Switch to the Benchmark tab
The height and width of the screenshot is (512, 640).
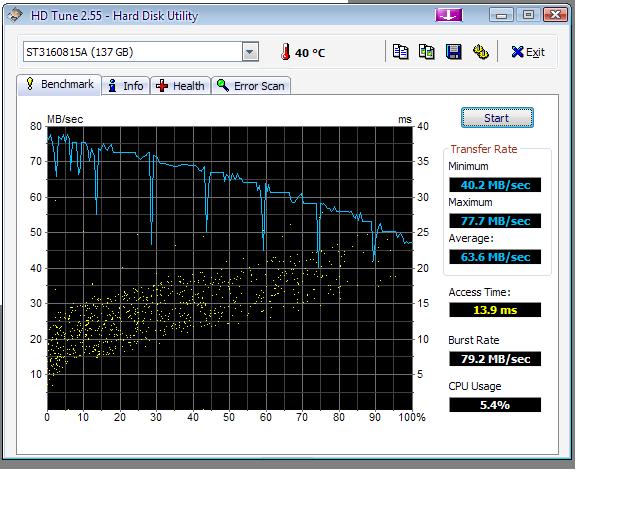[x=60, y=85]
